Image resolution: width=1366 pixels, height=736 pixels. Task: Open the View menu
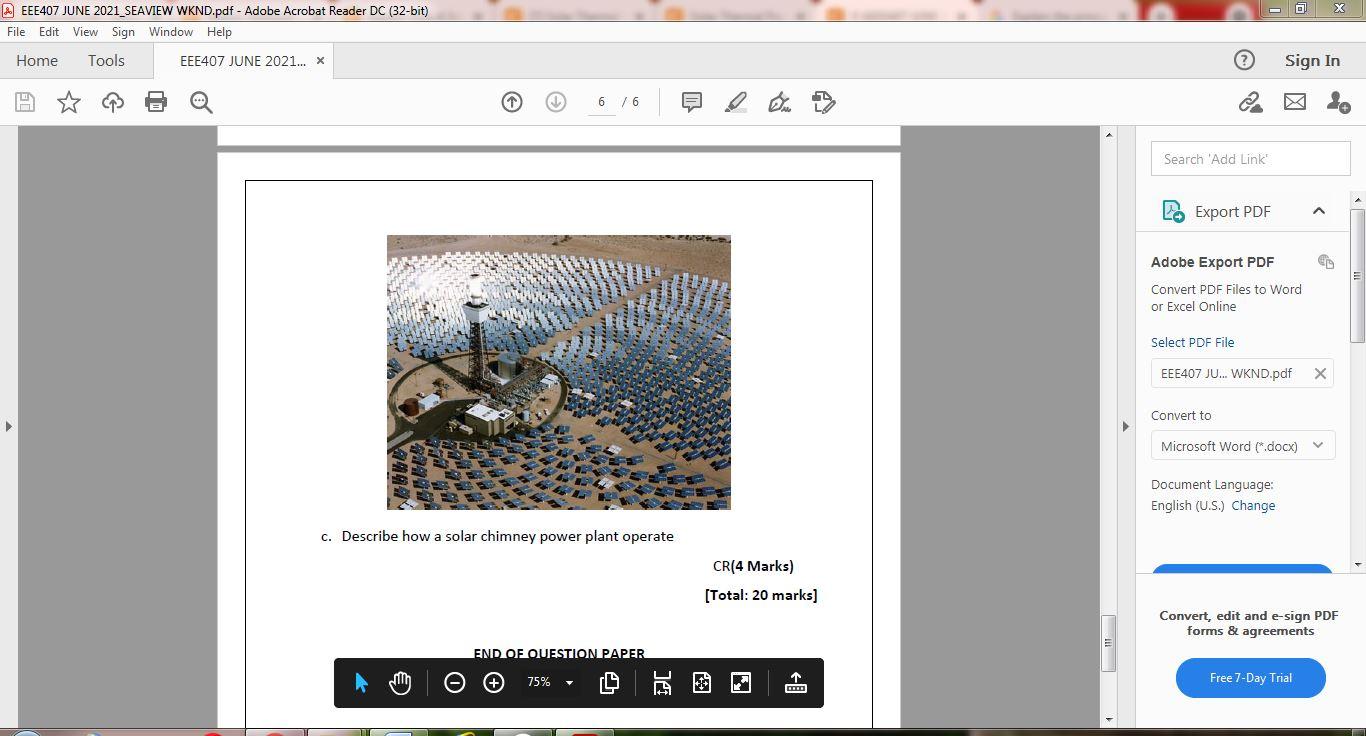(85, 32)
